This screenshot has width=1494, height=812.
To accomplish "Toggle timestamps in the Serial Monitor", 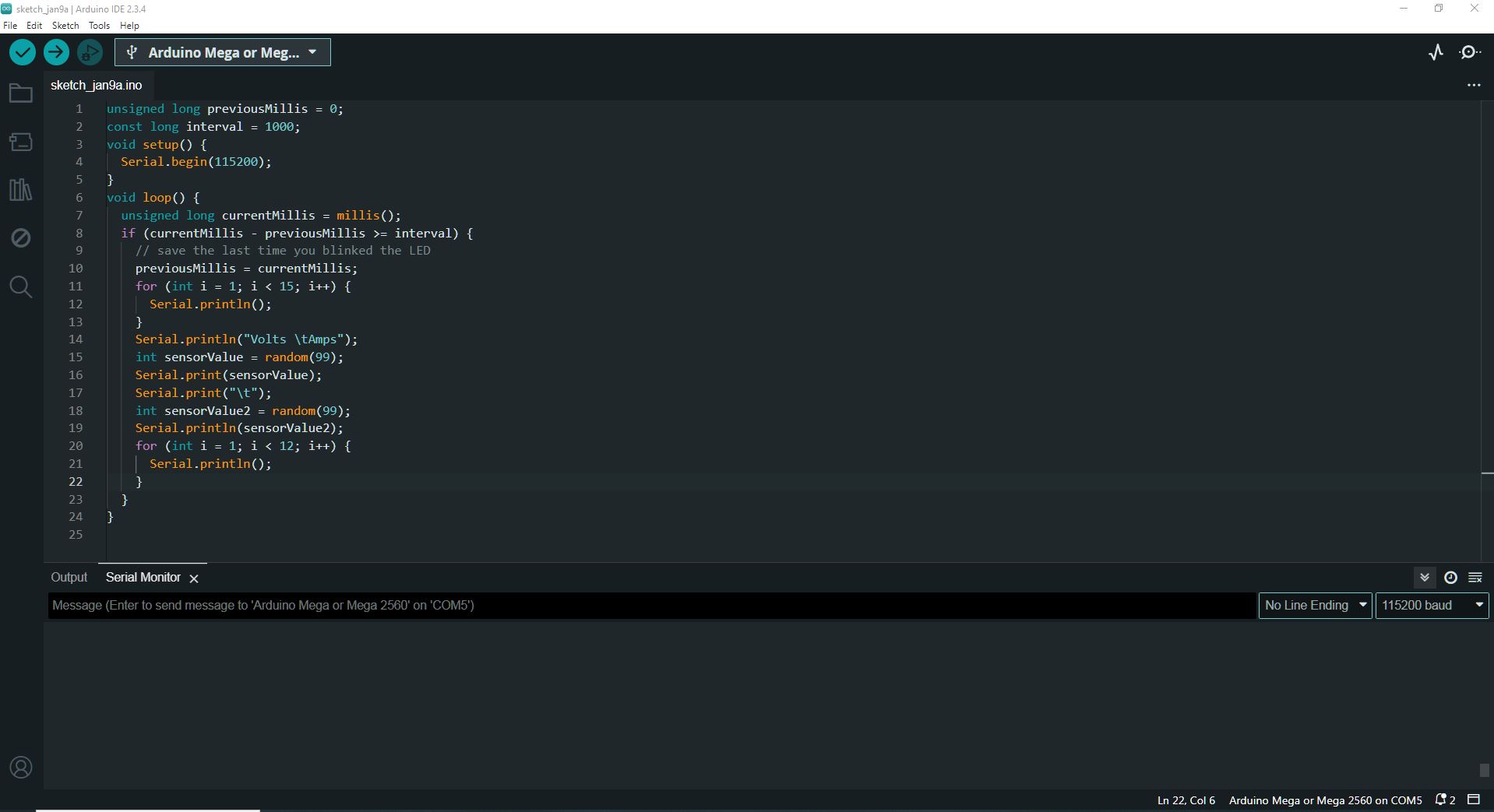I will tap(1450, 577).
